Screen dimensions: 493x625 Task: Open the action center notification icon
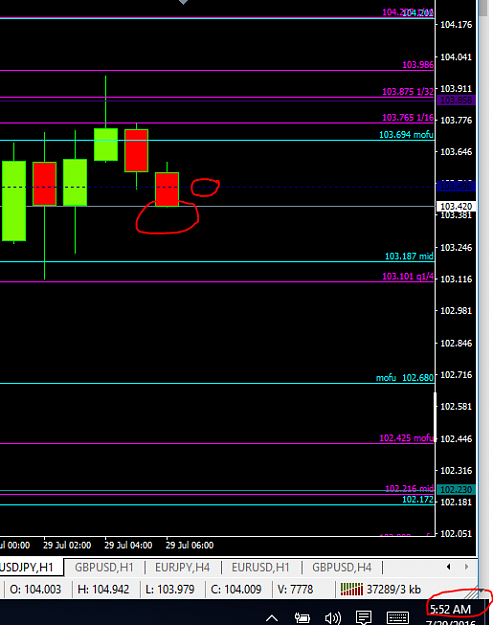pos(363,618)
